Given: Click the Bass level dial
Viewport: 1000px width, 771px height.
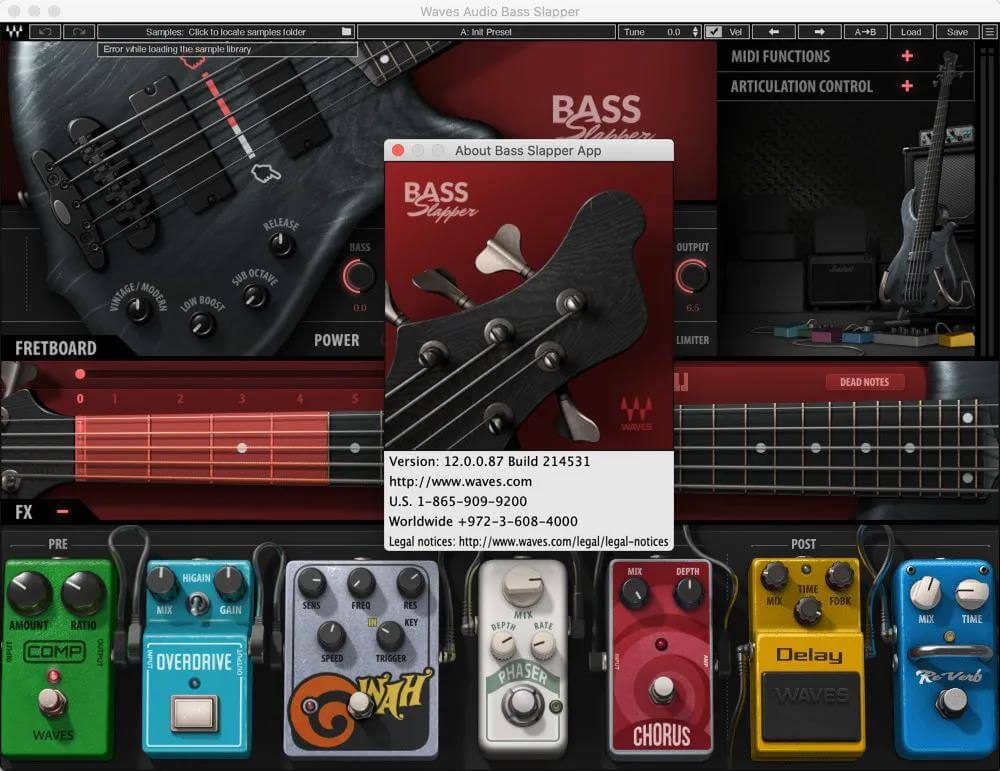Looking at the screenshot, I should coord(358,276).
